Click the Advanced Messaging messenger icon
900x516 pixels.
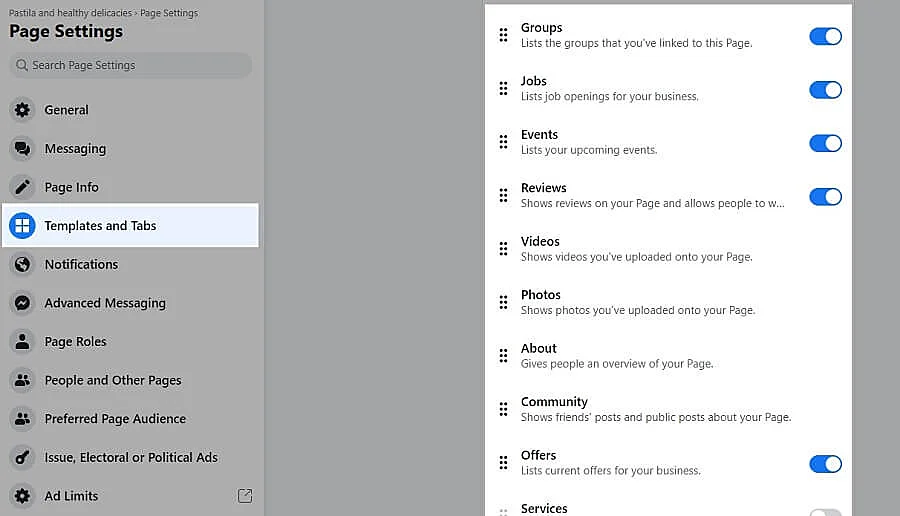[22, 303]
